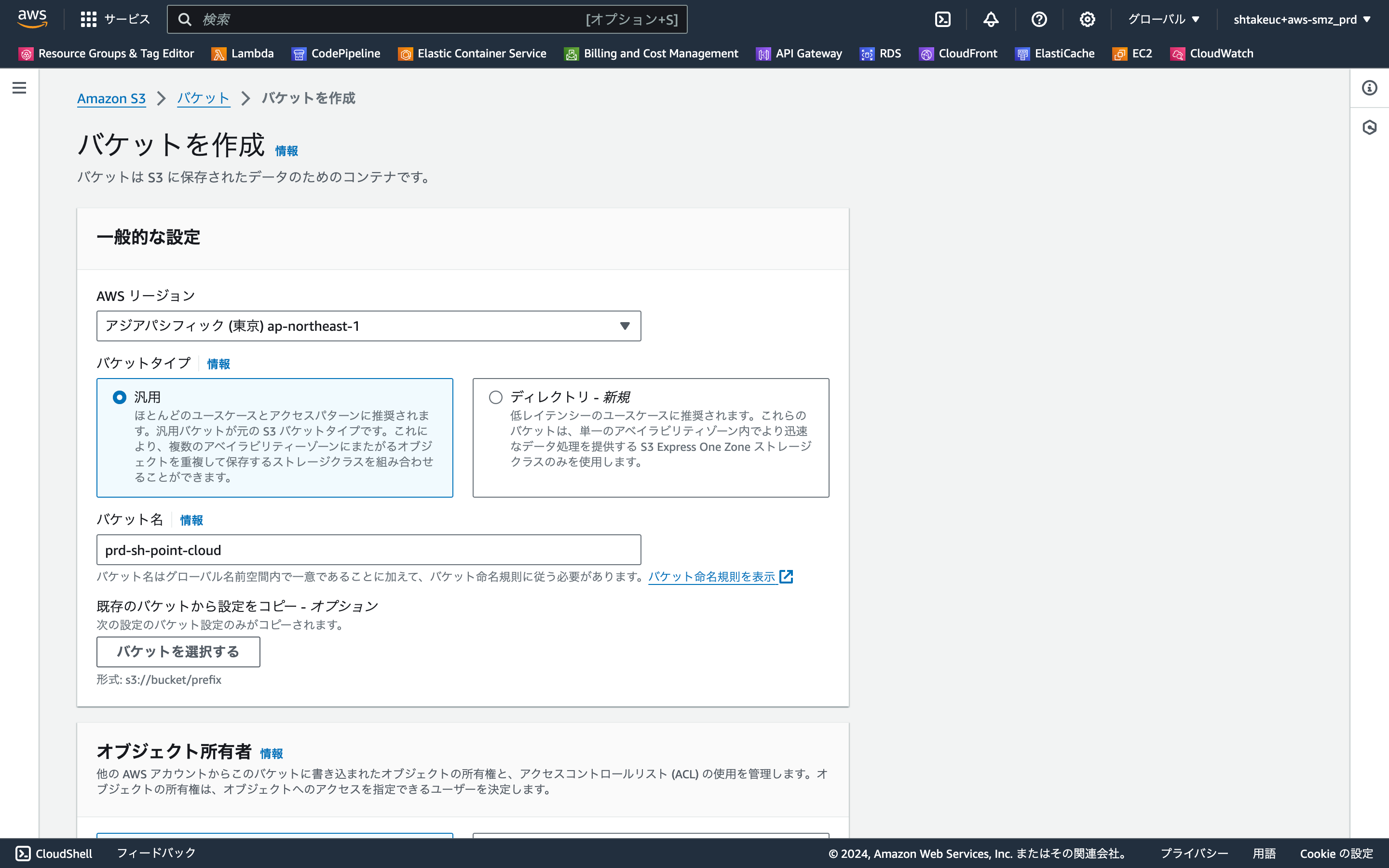Expand the left hamburger navigation menu
Viewport: 1389px width, 868px height.
click(x=19, y=88)
